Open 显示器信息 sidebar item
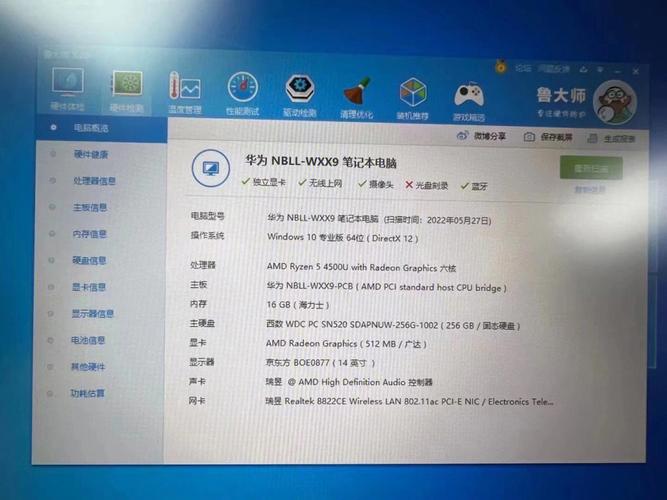 point(92,314)
